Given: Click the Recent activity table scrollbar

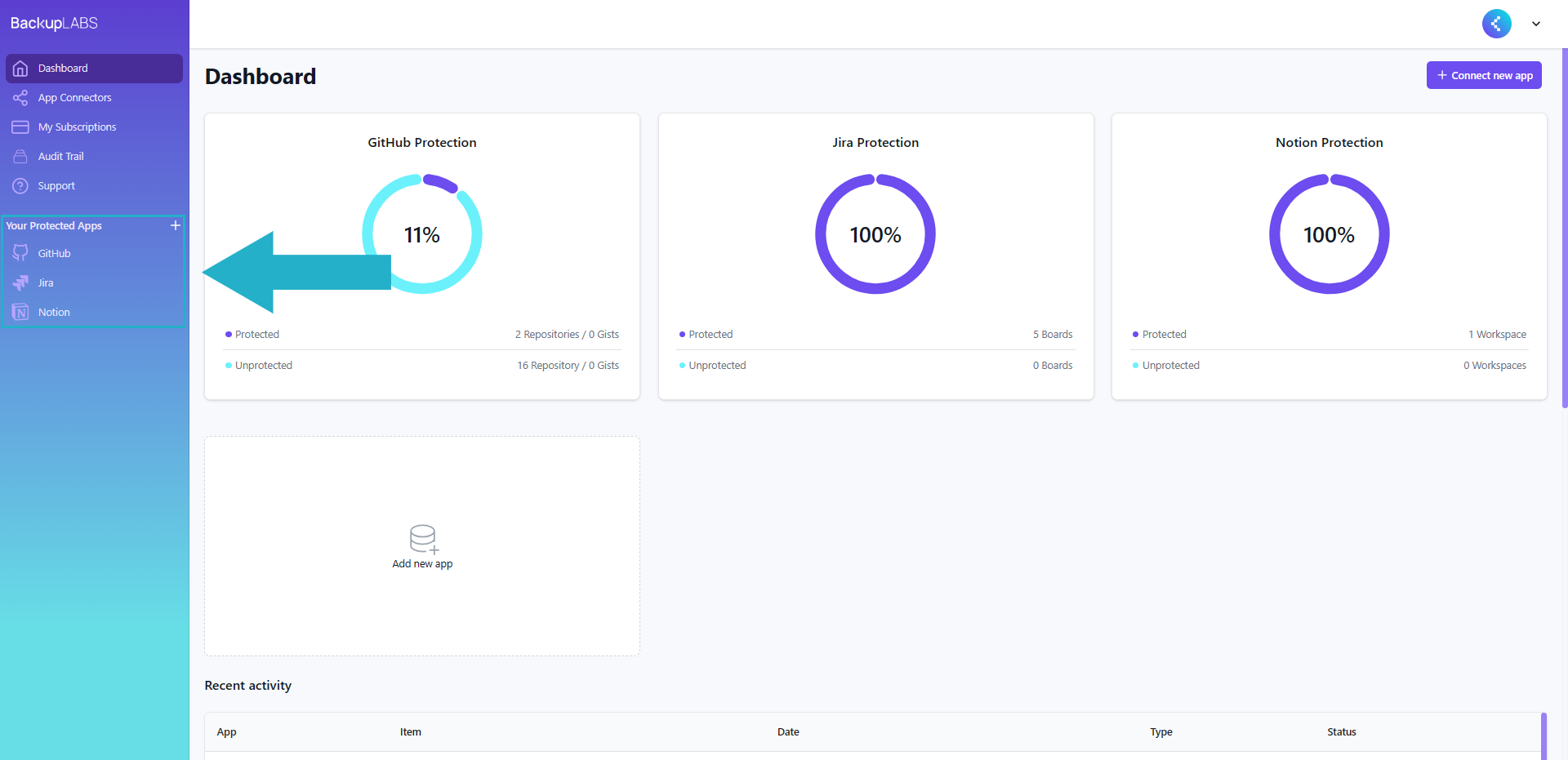Looking at the screenshot, I should 1543,736.
